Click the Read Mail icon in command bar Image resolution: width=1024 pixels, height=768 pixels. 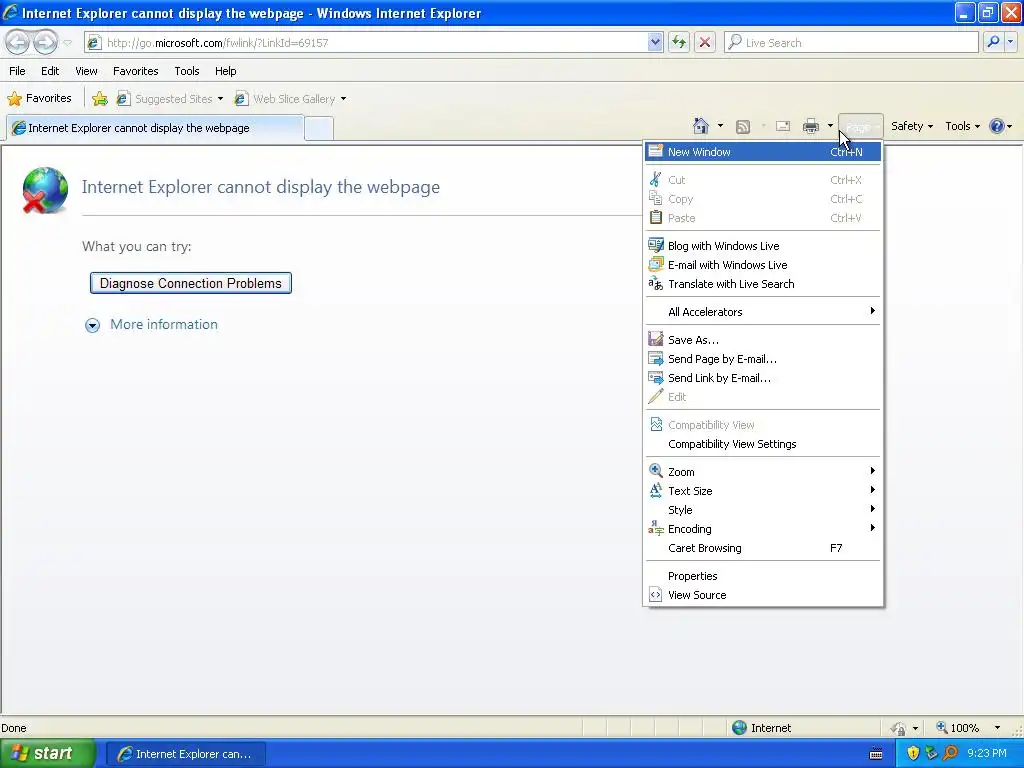(x=782, y=126)
